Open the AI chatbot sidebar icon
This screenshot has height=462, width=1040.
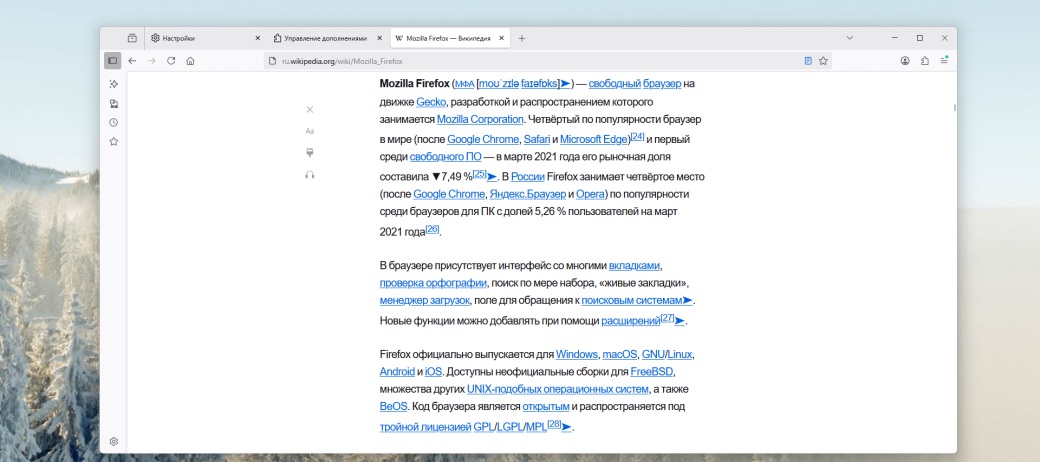(114, 84)
